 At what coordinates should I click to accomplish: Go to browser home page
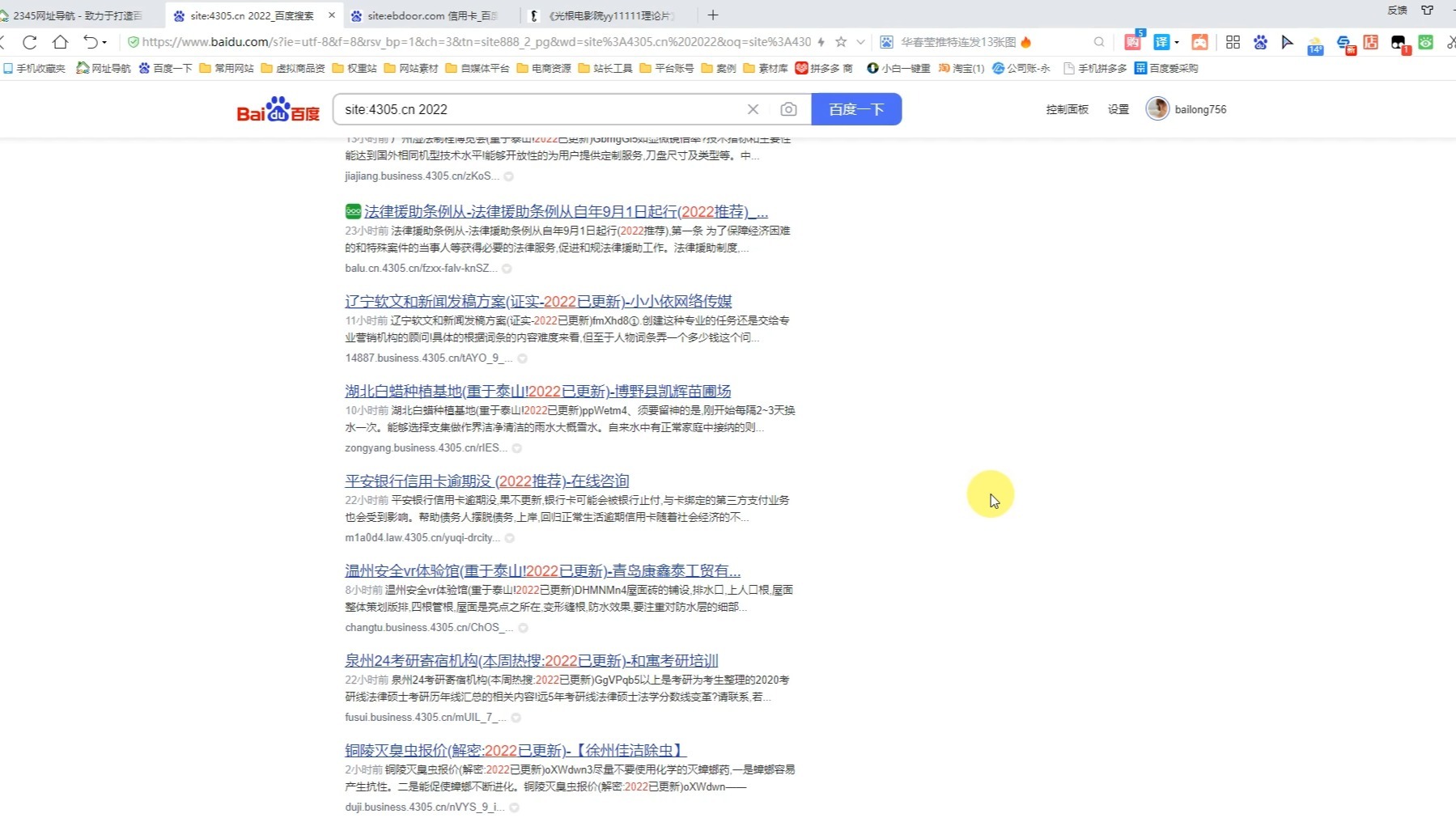60,42
